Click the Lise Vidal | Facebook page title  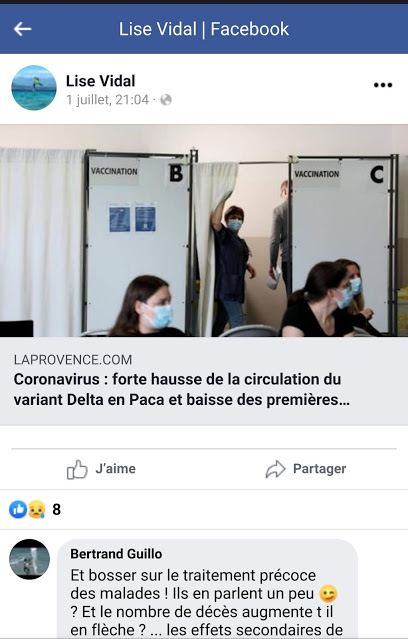204,29
